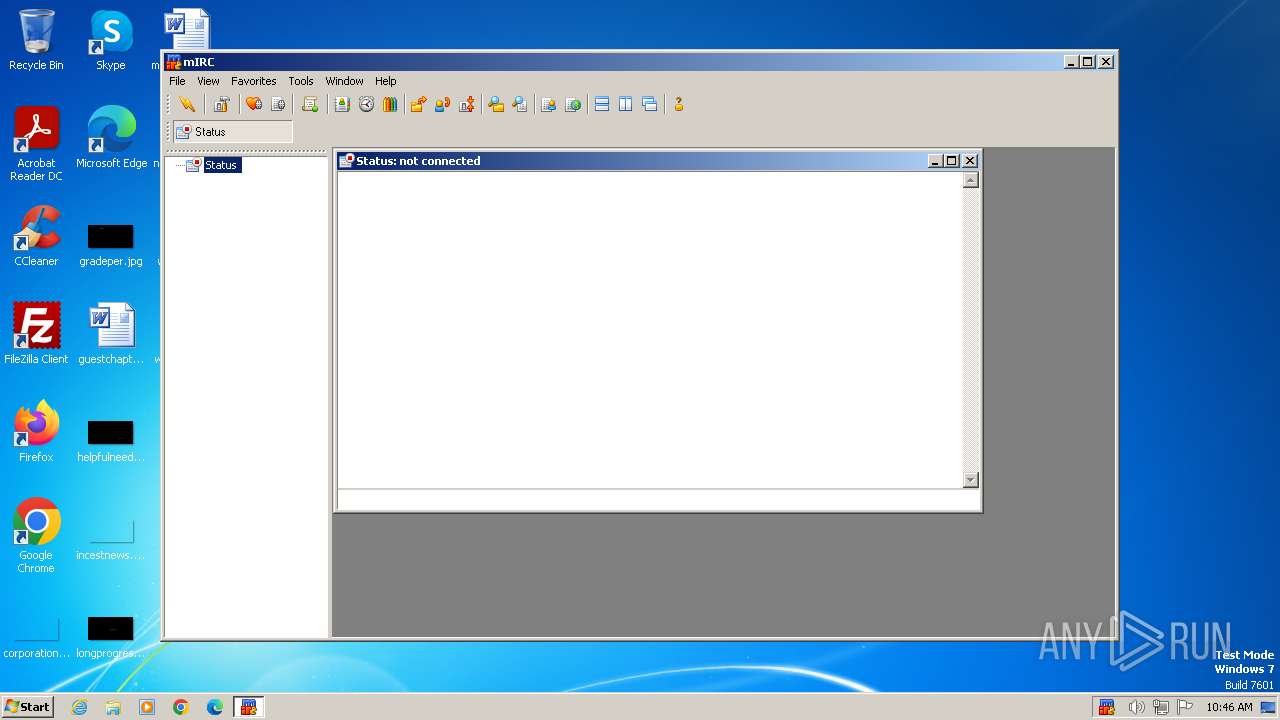Screen dimensions: 1280x720
Task: Open Internet Explorer from the taskbar
Action: [79, 707]
